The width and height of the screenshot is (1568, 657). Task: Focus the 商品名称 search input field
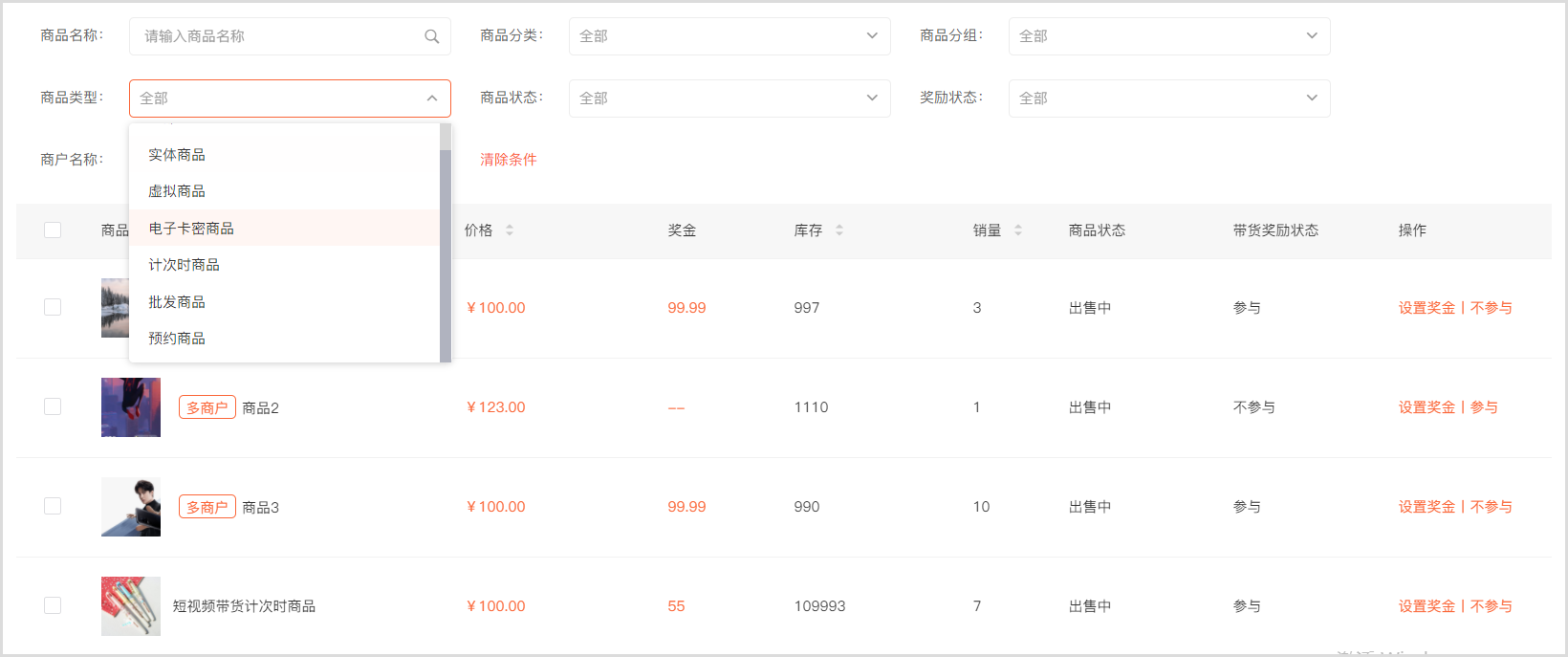[x=277, y=36]
